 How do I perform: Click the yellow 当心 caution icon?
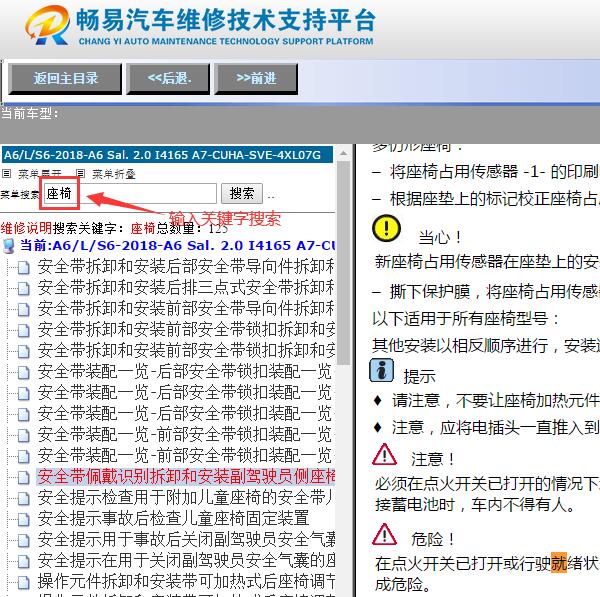coord(386,228)
